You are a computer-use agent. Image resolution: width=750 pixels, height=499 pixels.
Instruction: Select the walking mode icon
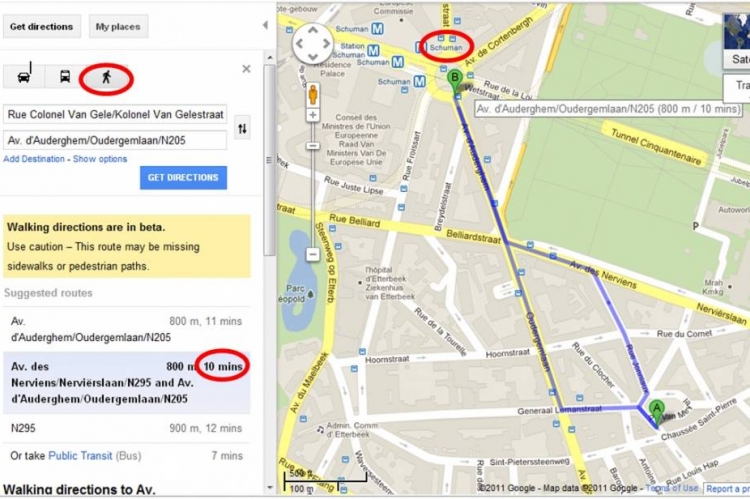tap(106, 77)
